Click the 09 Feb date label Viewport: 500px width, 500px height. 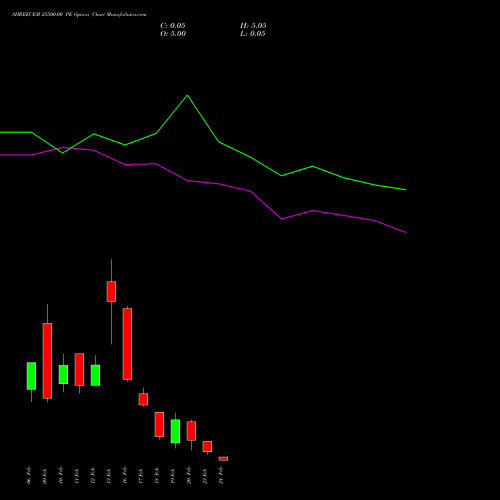click(x=45, y=476)
